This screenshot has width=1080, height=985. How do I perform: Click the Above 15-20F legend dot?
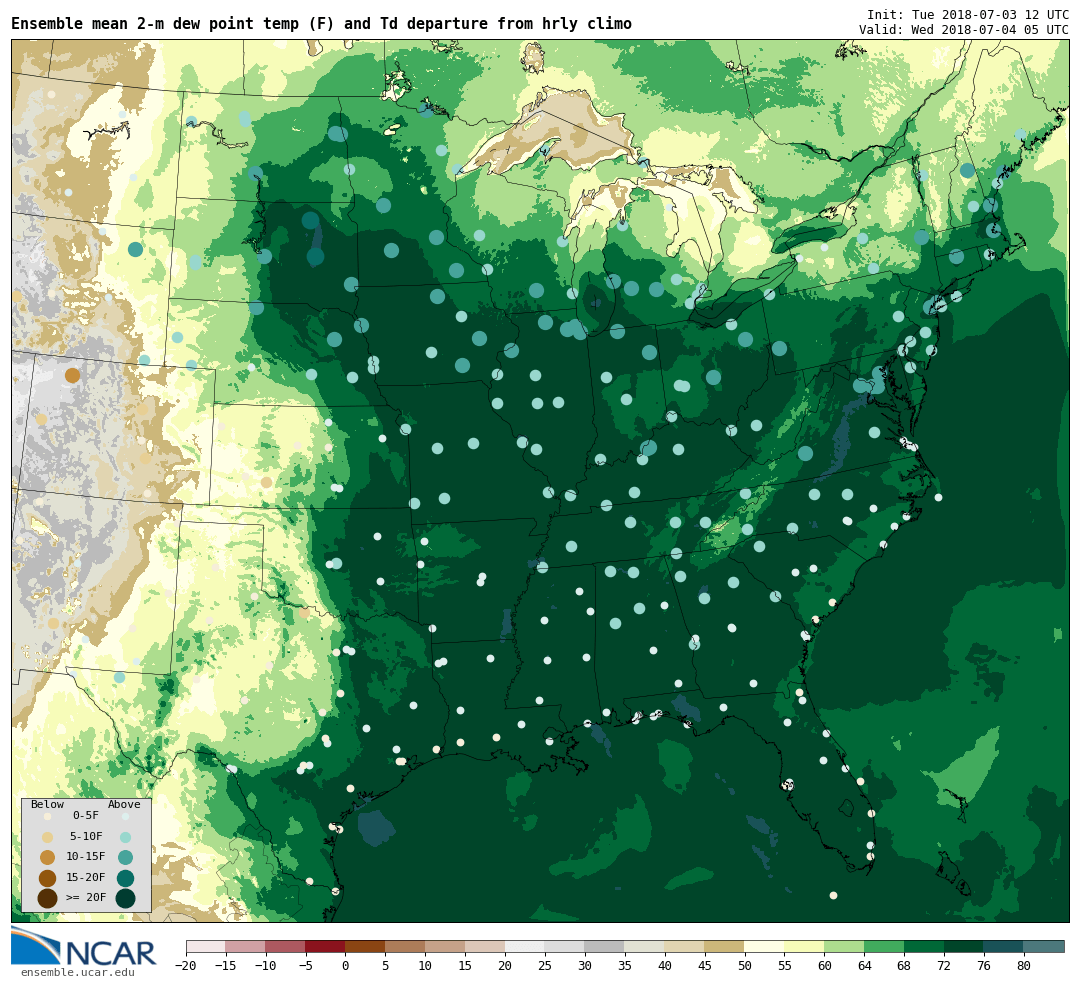click(x=125, y=878)
